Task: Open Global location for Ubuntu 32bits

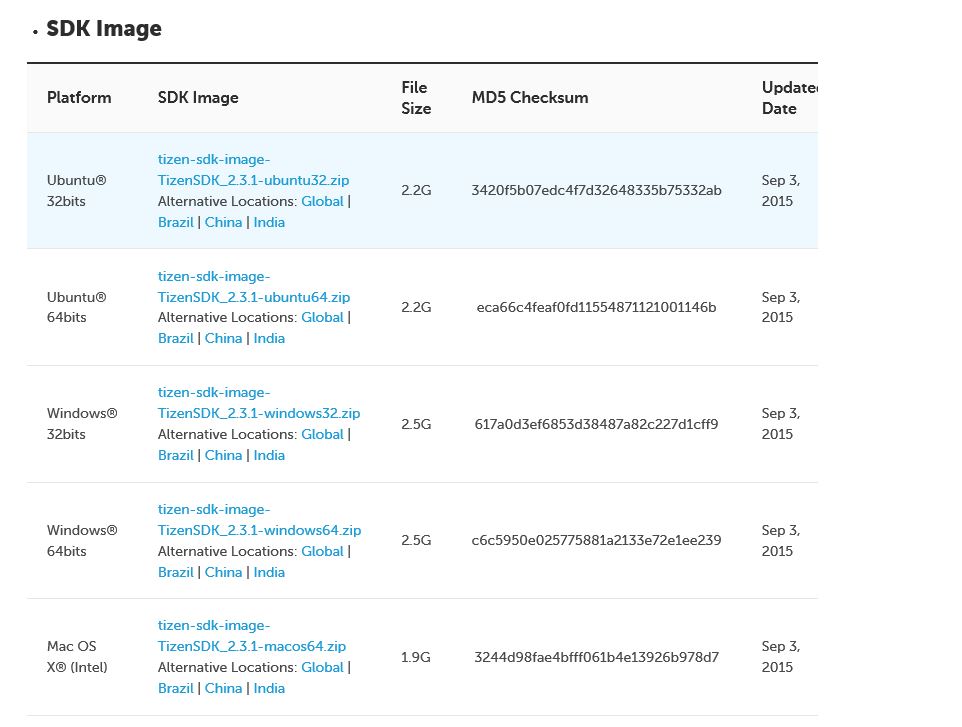Action: [322, 201]
